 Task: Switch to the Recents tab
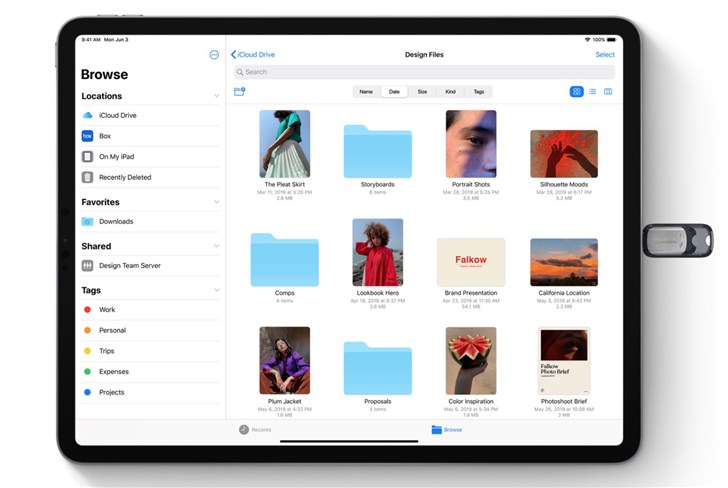tap(255, 430)
